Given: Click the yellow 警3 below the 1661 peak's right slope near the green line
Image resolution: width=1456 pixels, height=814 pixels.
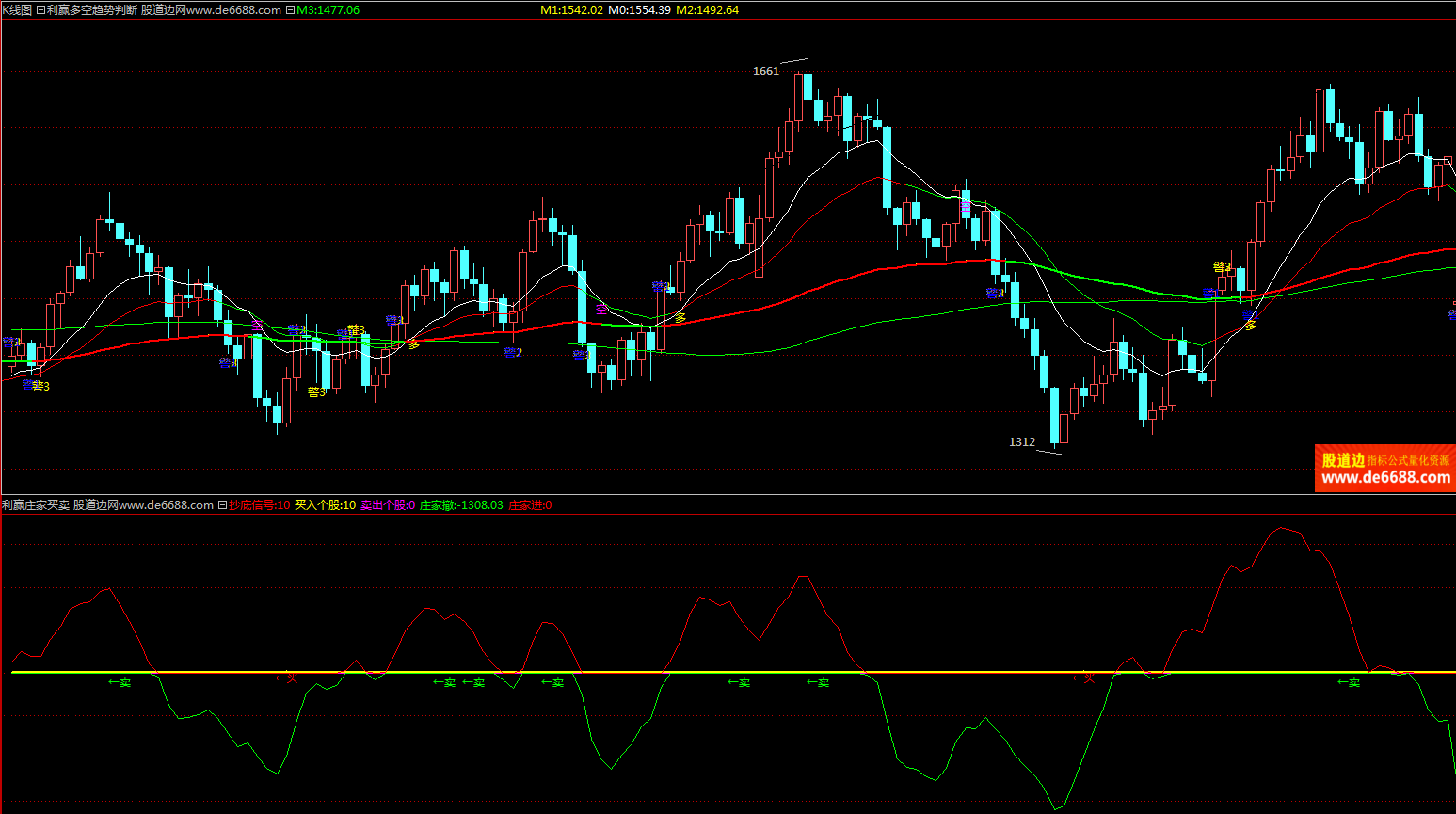Looking at the screenshot, I should click(x=1222, y=267).
